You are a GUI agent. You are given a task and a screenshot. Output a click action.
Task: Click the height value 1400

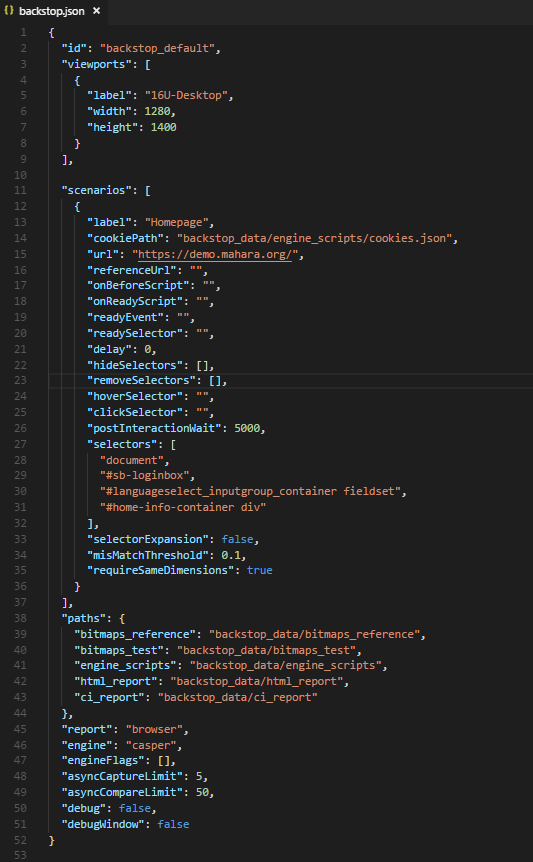164,128
